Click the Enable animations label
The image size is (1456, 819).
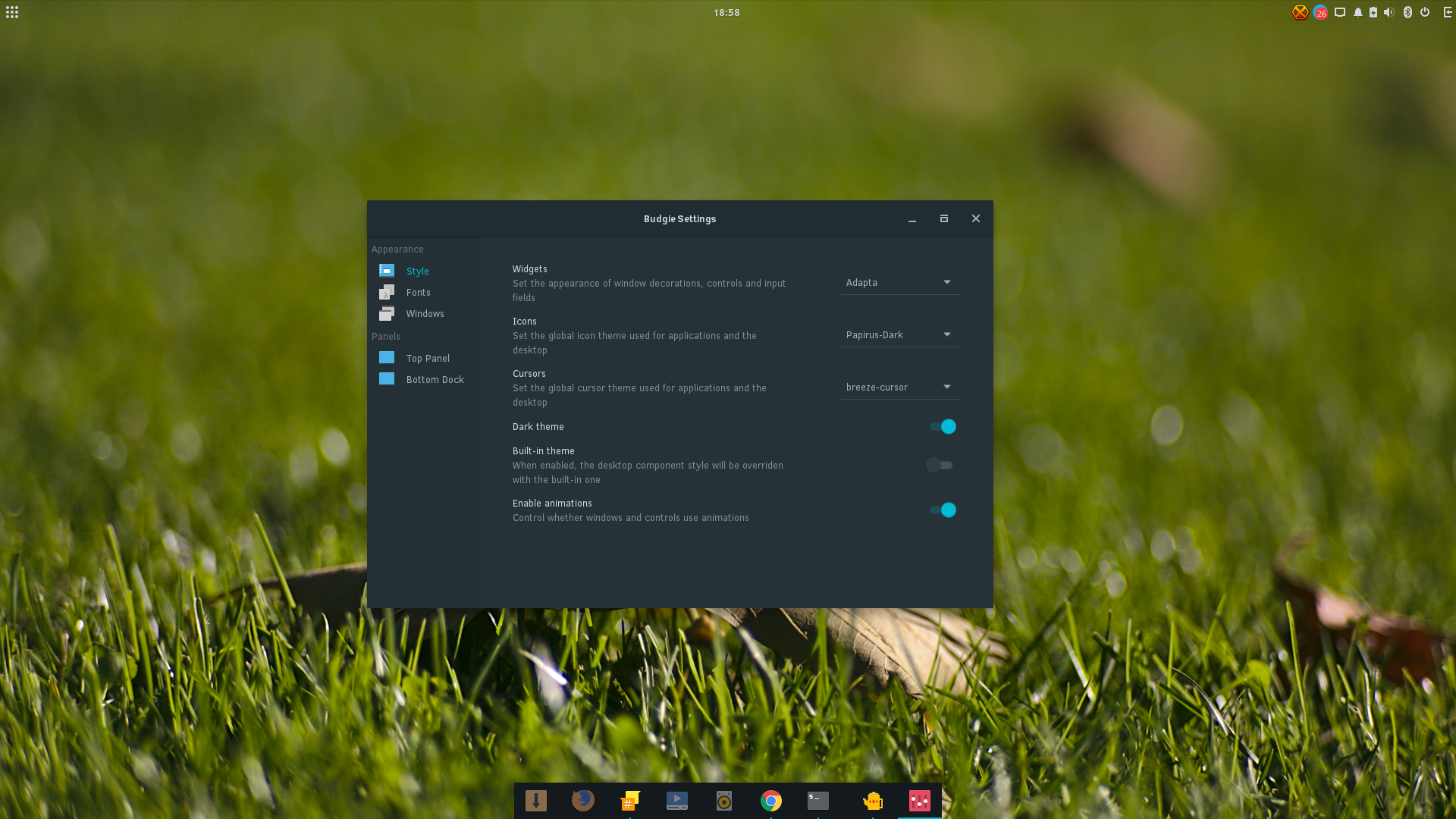[x=552, y=504]
